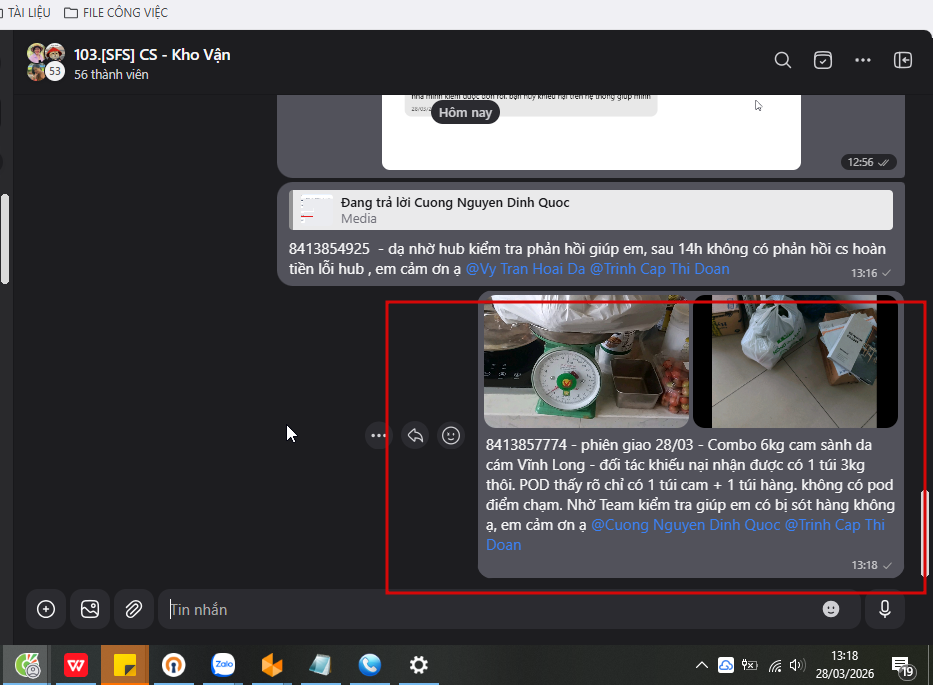Reply to the 8413857774 message
This screenshot has width=933, height=685.
coord(415,436)
